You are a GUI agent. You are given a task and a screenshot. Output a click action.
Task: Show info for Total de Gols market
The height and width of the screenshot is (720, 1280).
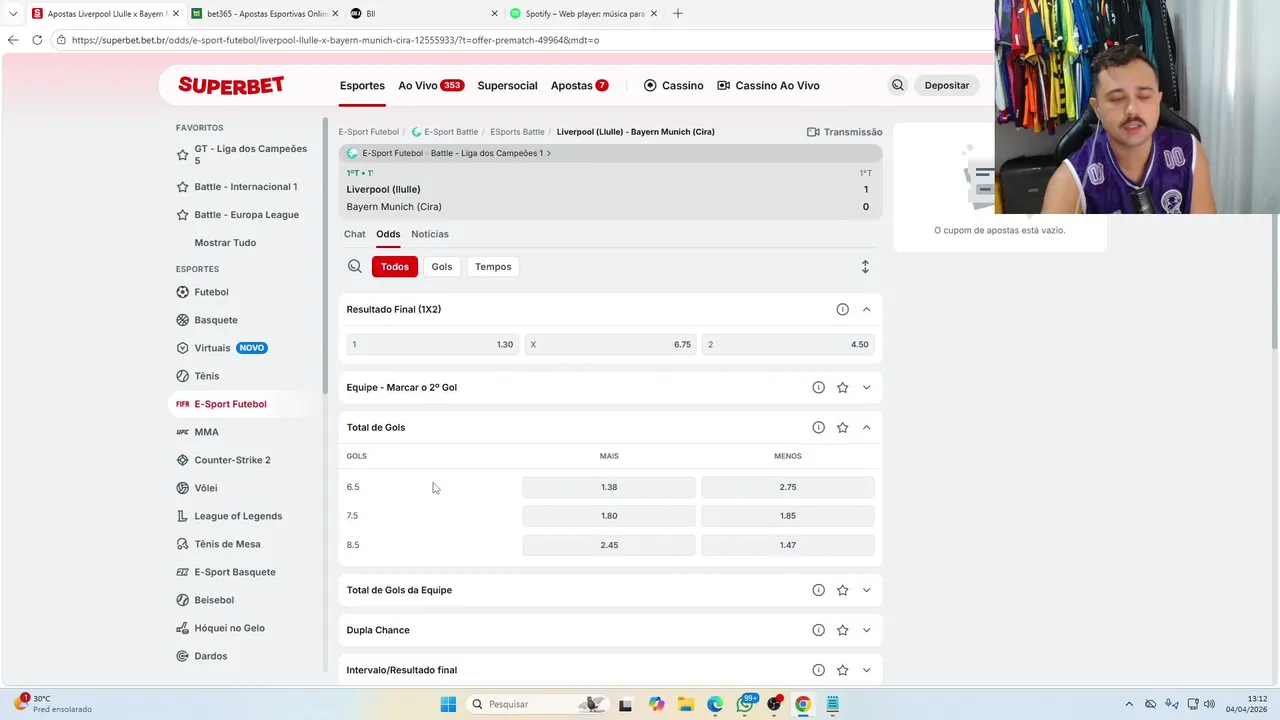(x=818, y=427)
